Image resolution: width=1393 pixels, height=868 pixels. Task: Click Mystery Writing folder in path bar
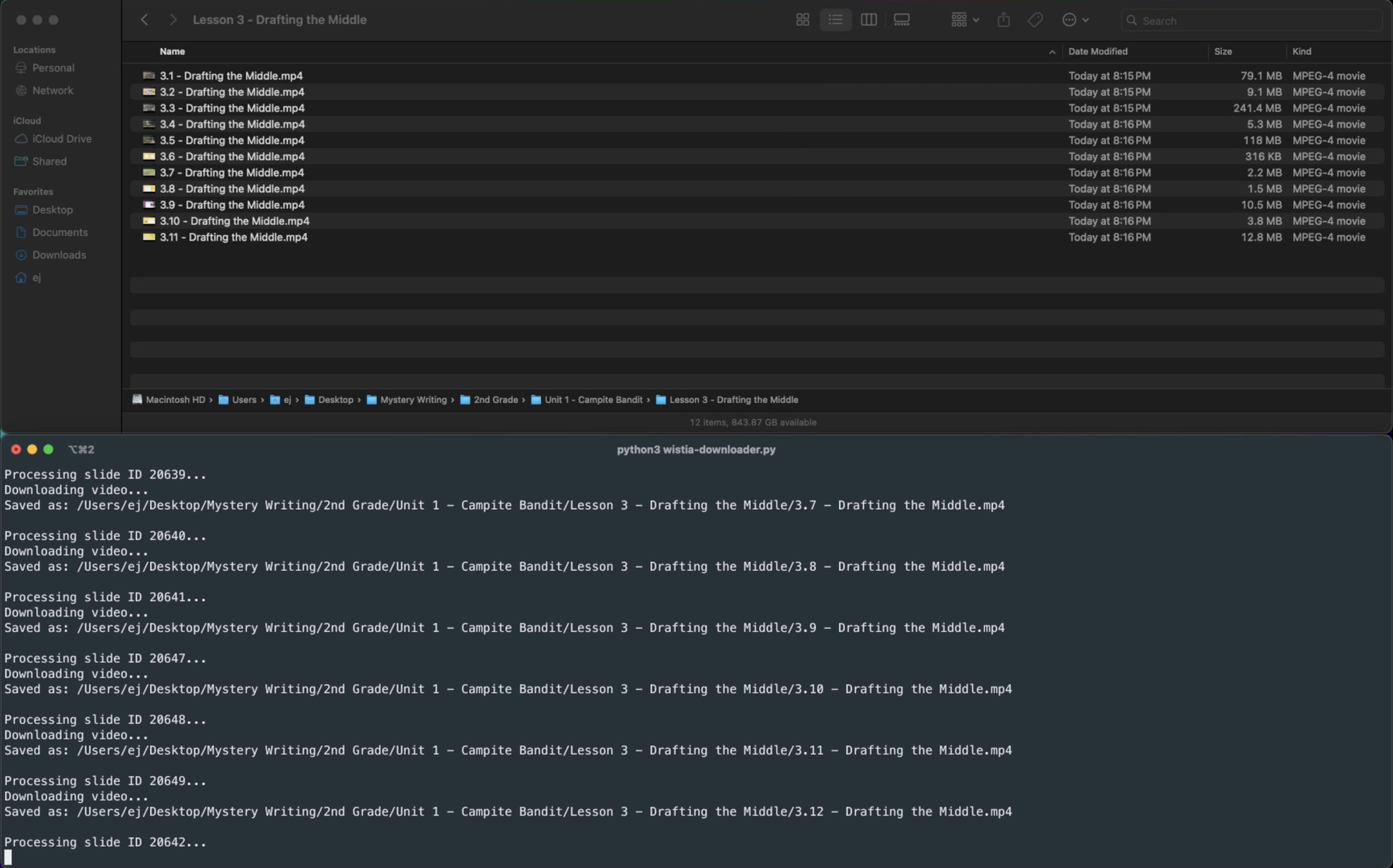click(x=412, y=400)
